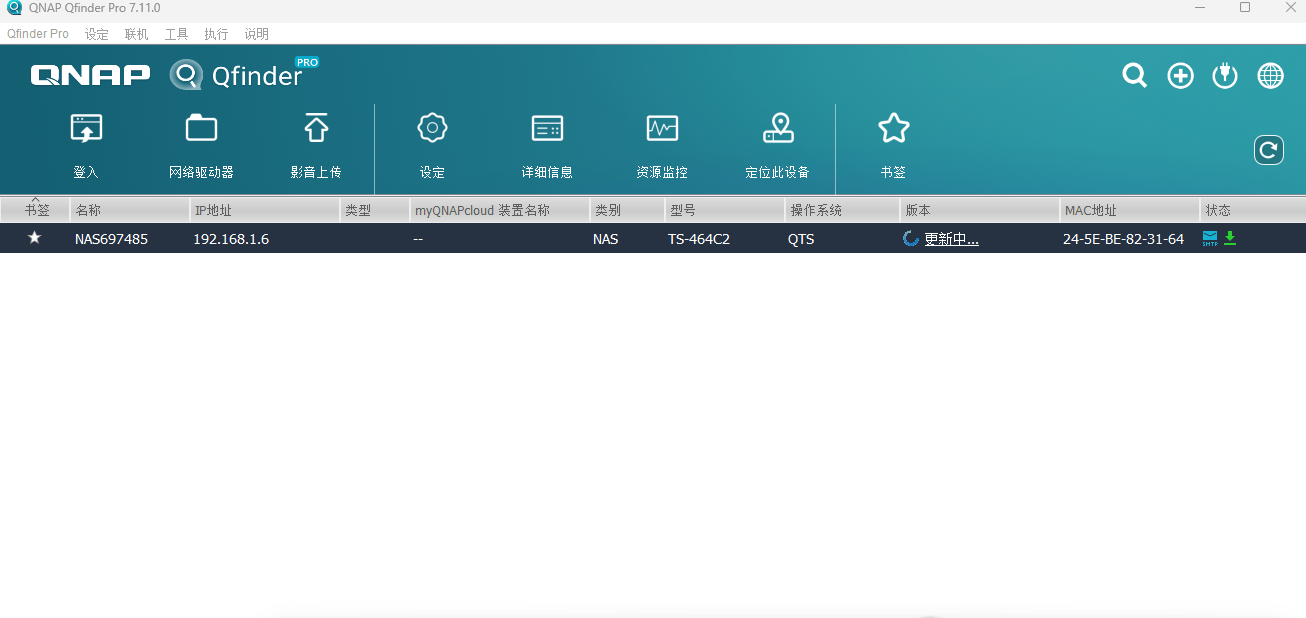The height and width of the screenshot is (618, 1306).
Task: Sort by 类型 column header
Action: point(375,210)
